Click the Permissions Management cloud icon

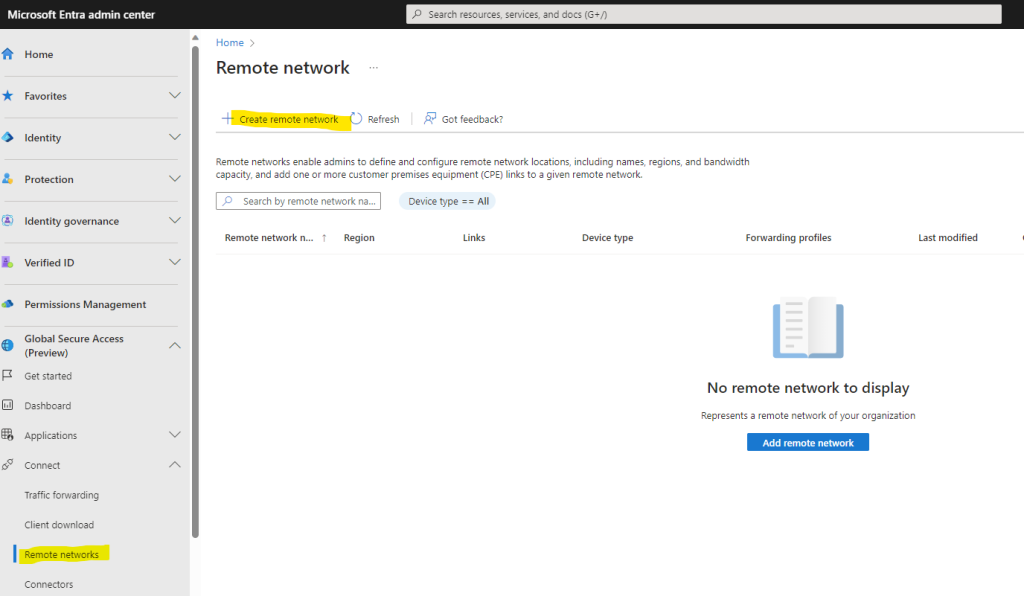point(8,304)
